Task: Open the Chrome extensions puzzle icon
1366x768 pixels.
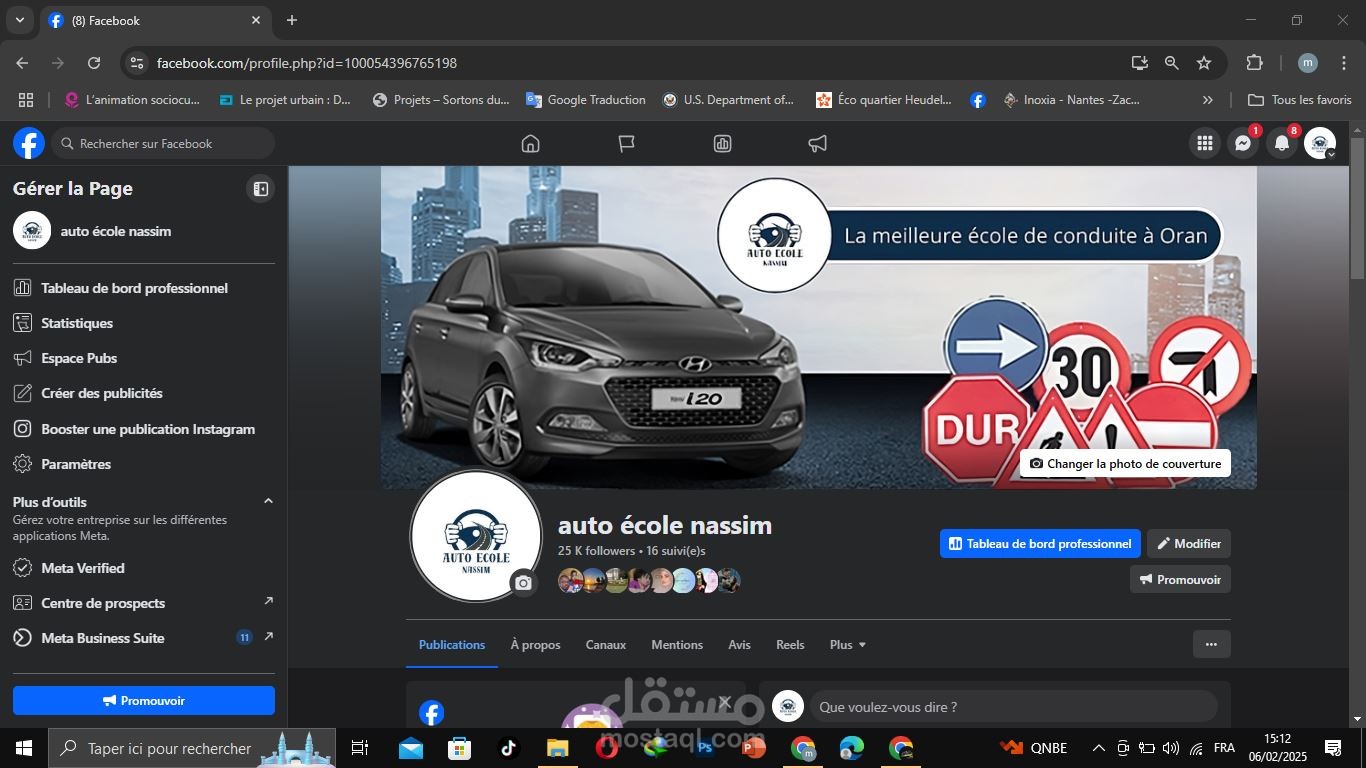Action: 1254,63
